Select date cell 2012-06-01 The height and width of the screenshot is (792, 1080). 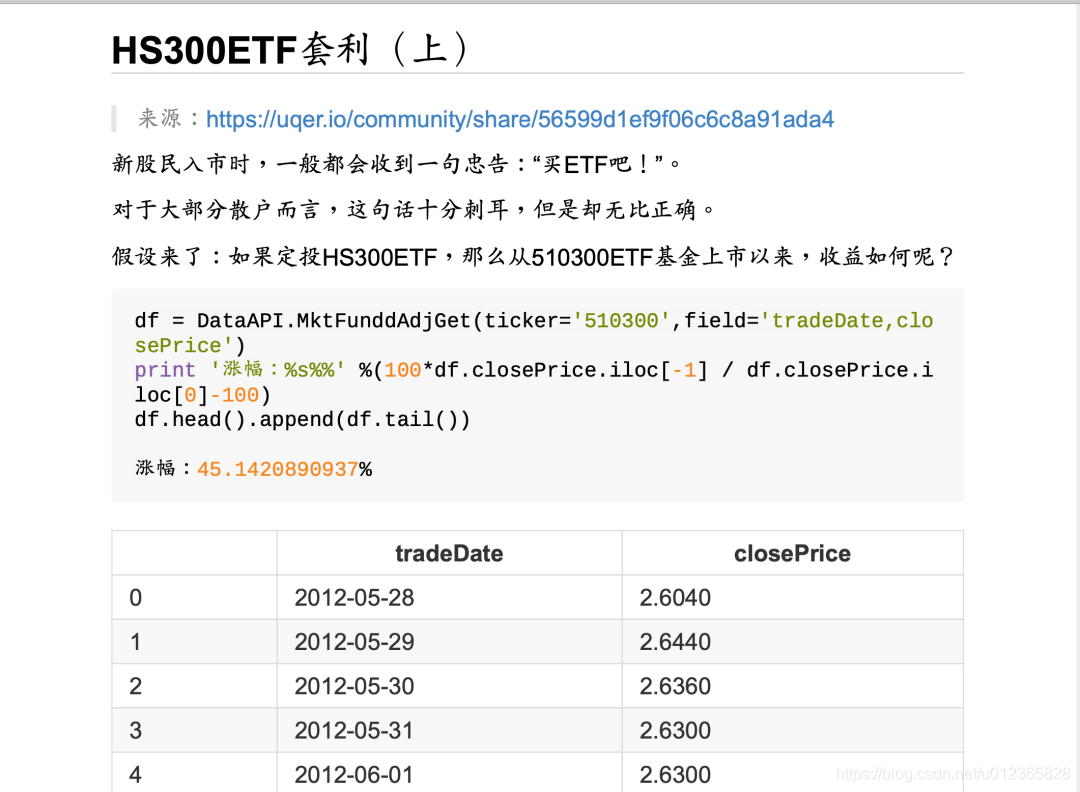point(354,774)
